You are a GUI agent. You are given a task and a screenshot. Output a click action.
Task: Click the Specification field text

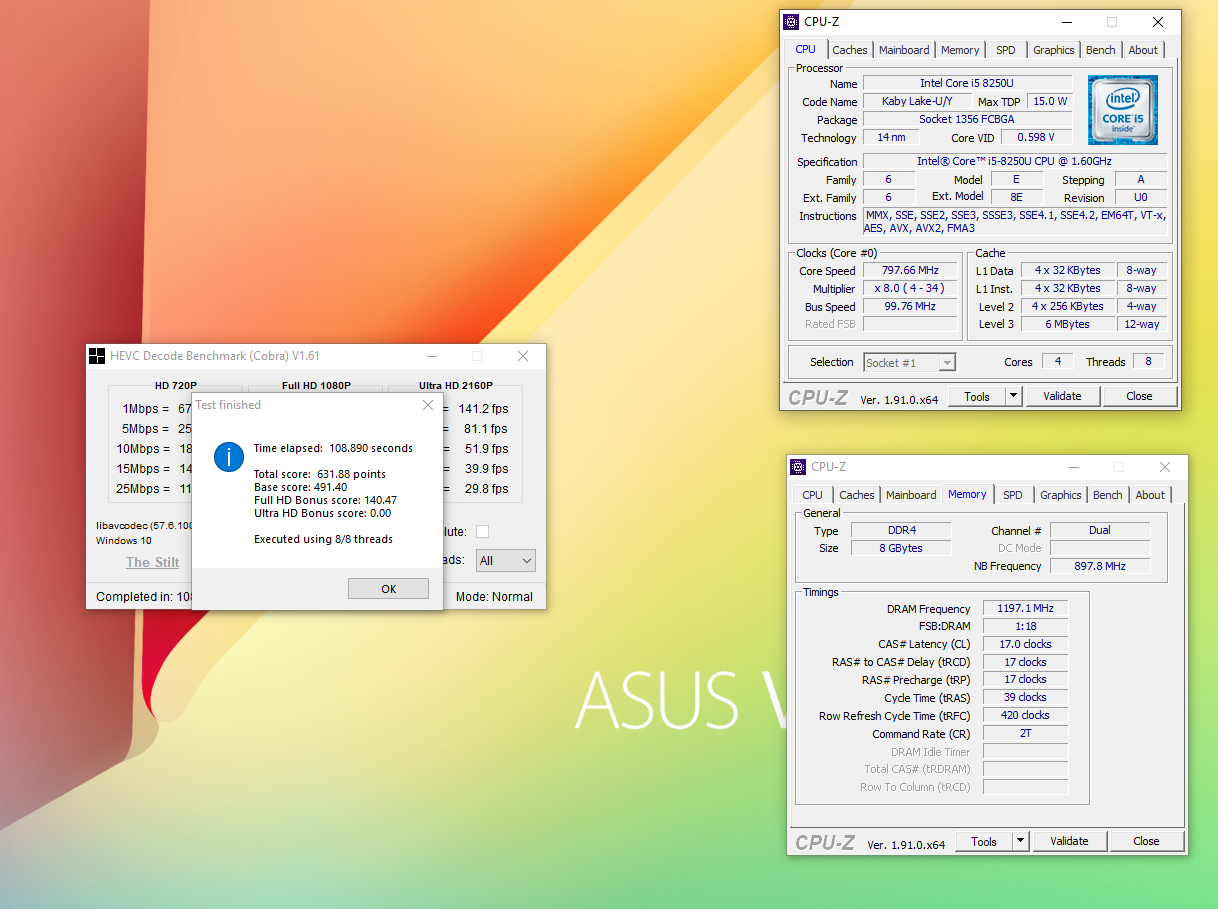[1014, 161]
